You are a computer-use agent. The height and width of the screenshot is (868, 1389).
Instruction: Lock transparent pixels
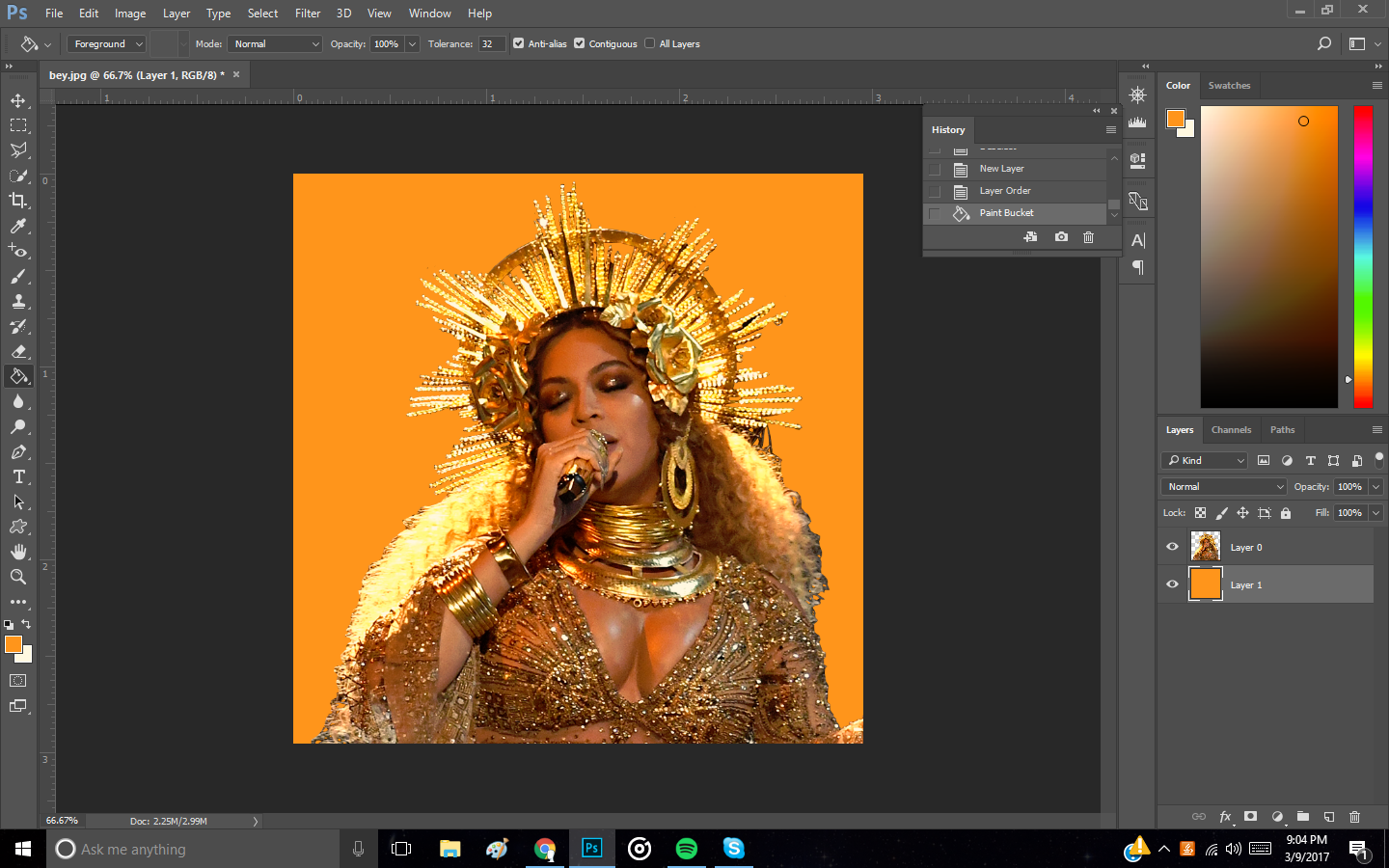1200,513
